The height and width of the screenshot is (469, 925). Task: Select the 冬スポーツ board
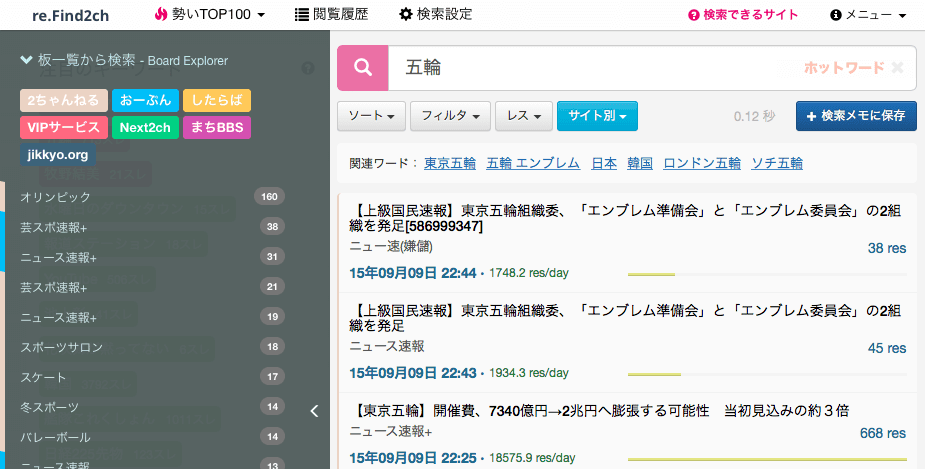pyautogui.click(x=152, y=407)
